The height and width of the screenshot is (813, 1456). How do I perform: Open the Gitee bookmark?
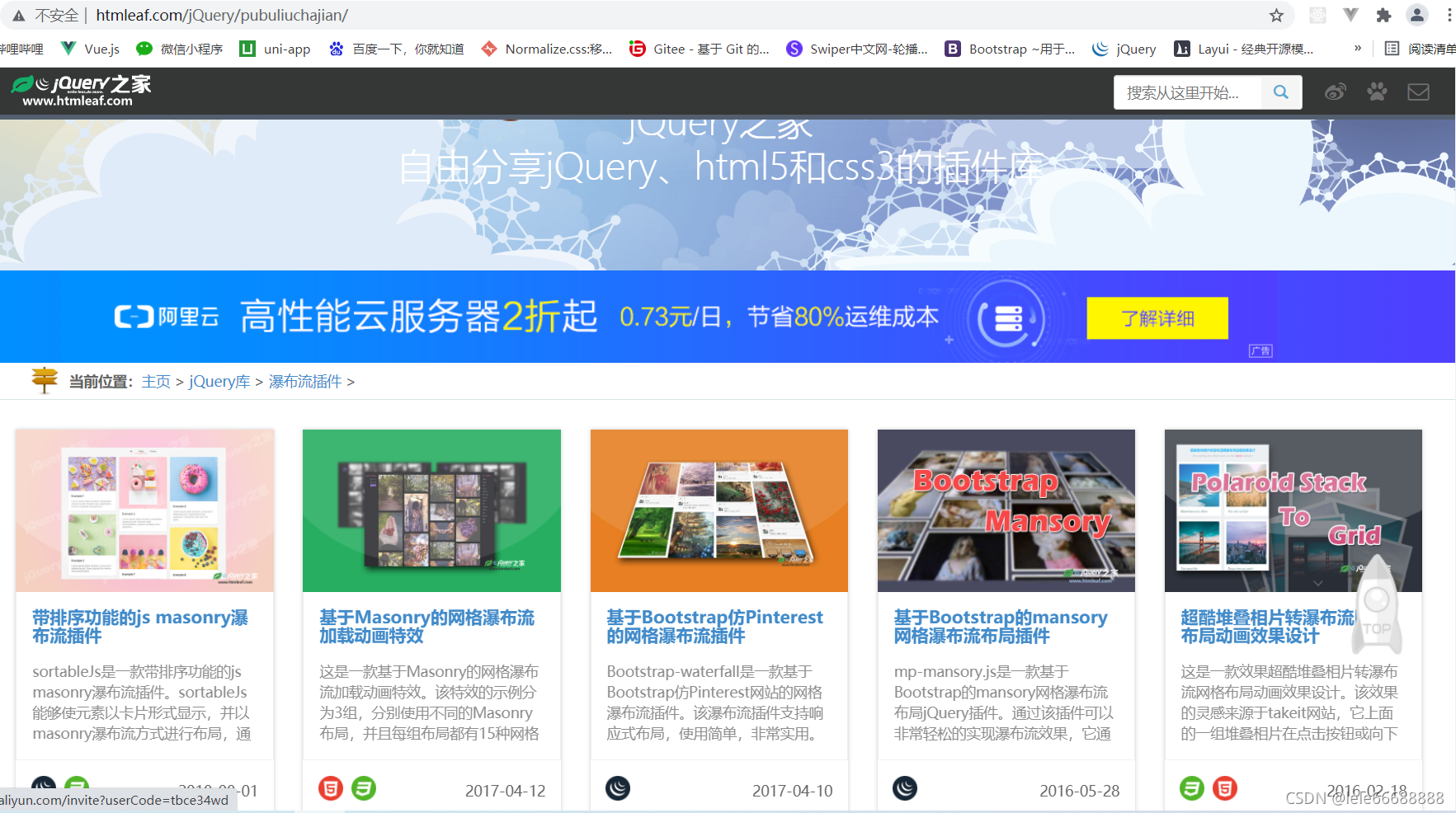pos(700,49)
